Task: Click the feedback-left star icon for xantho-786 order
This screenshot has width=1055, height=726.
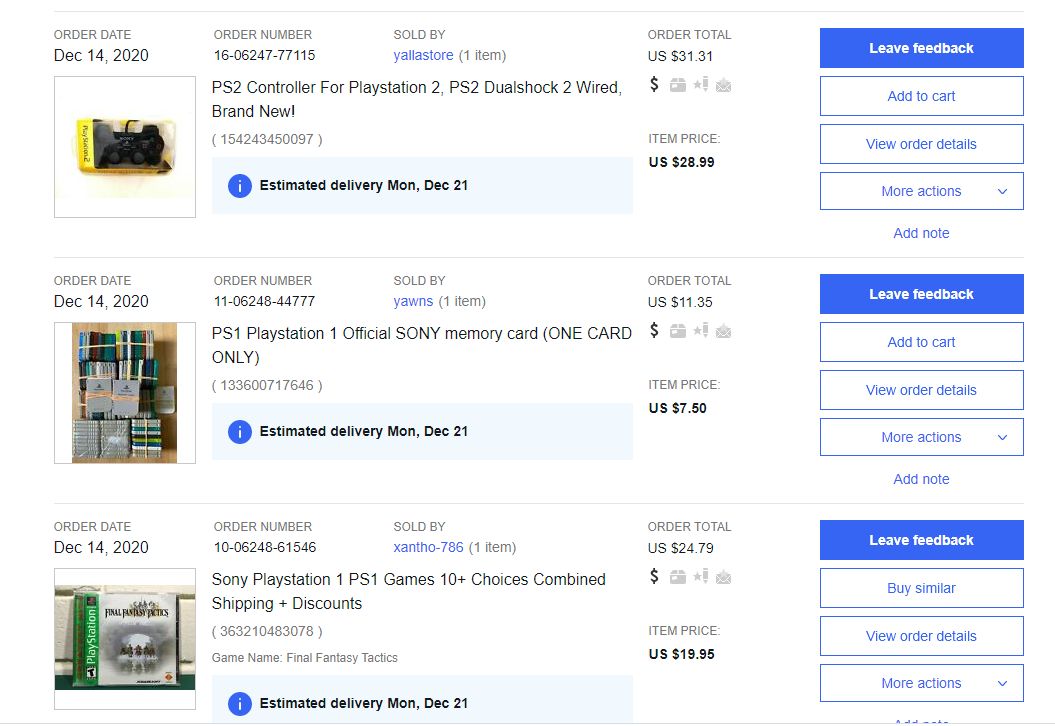Action: [701, 577]
